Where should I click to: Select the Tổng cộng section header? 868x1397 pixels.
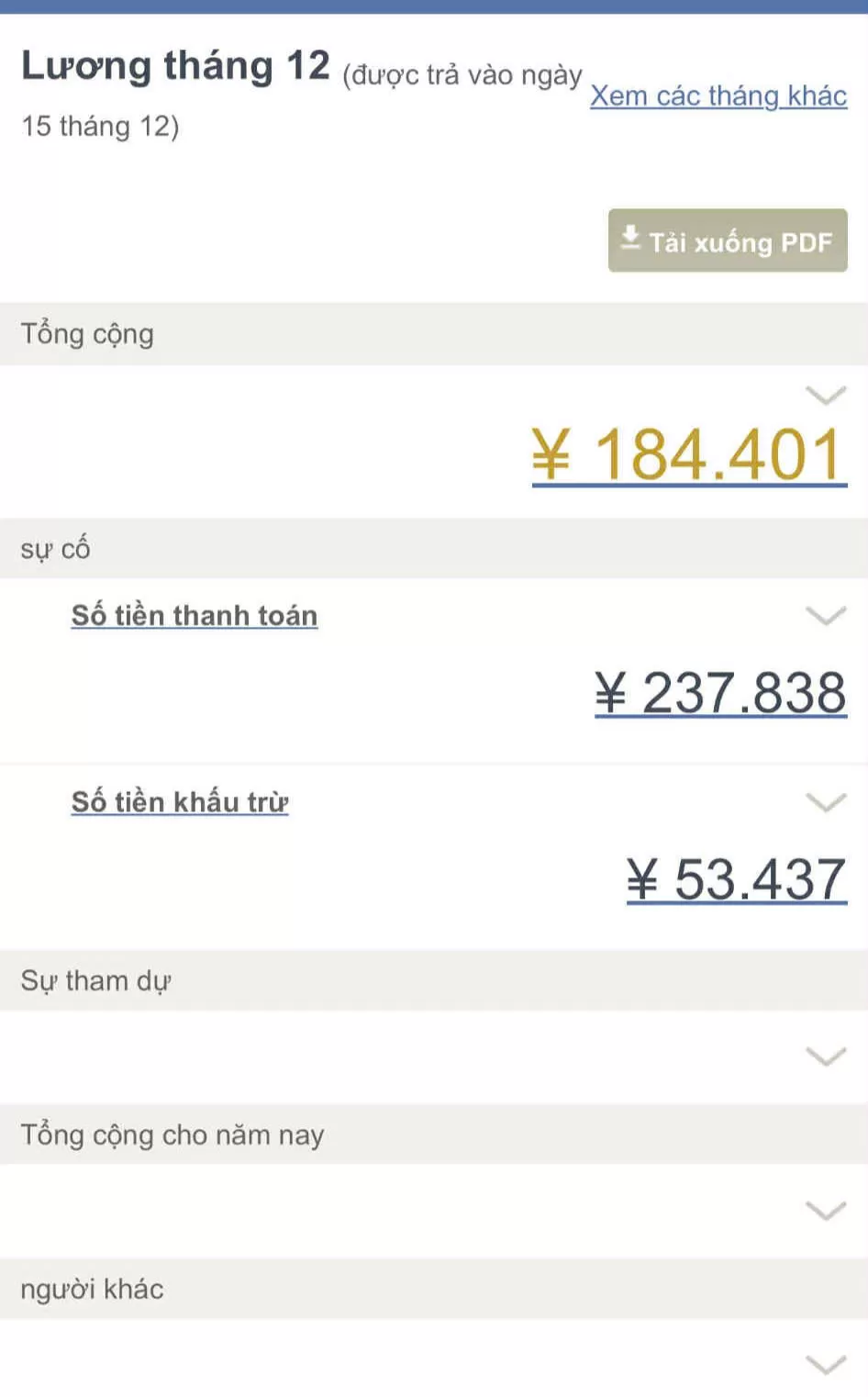(x=87, y=334)
